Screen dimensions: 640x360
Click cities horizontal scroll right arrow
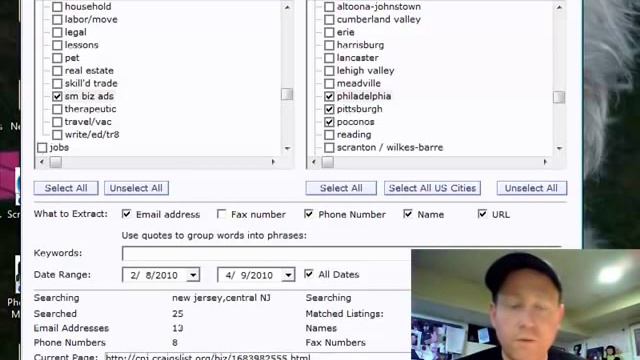click(x=545, y=162)
